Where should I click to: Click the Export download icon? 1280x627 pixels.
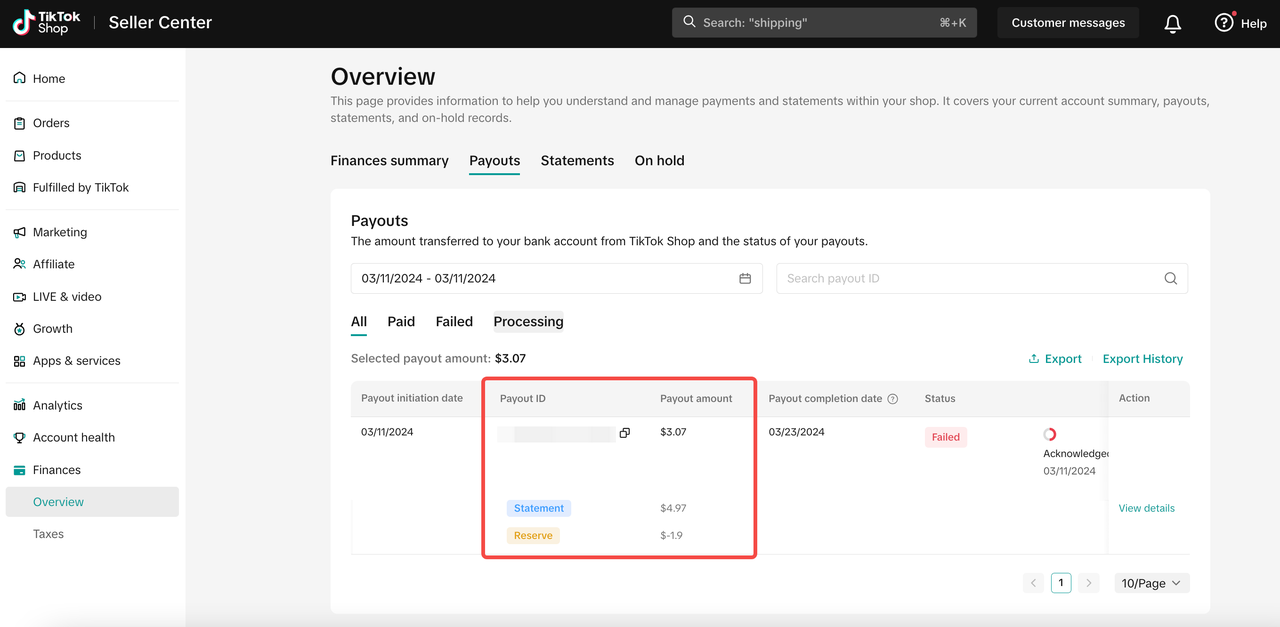tap(1034, 359)
